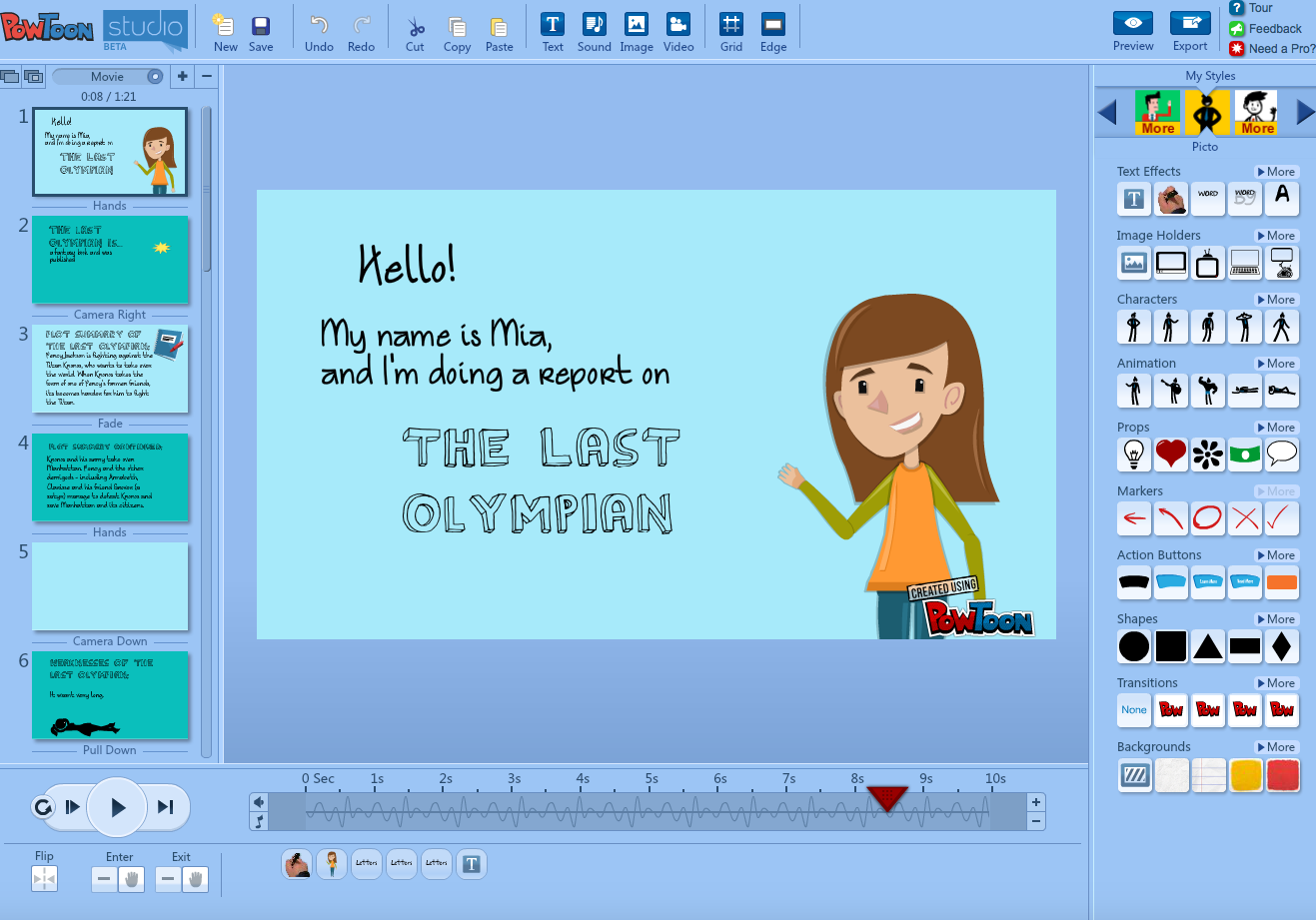Copy the selected object
Image resolution: width=1316 pixels, height=920 pixels.
(x=457, y=33)
